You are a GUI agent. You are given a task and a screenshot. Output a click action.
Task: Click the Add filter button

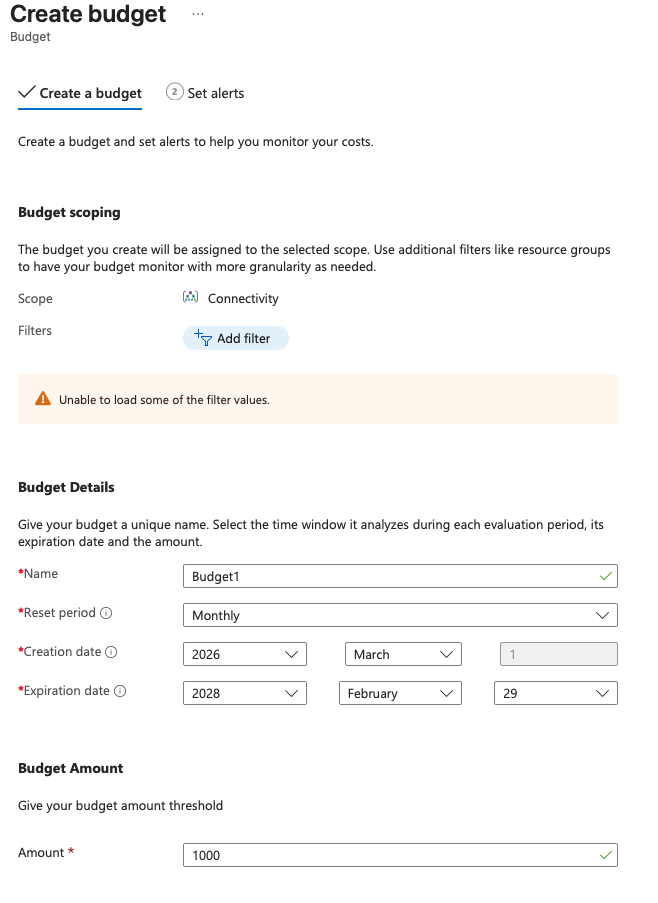coord(235,338)
